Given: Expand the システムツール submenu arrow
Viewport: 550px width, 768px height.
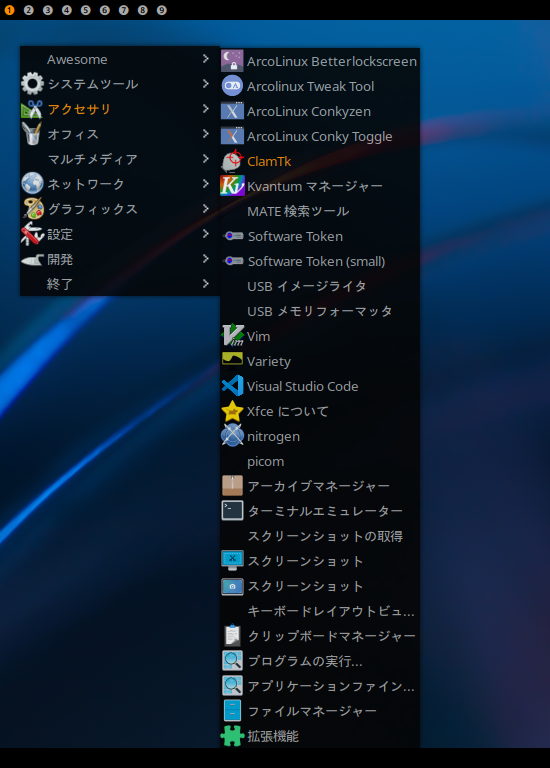Looking at the screenshot, I should click(x=206, y=84).
